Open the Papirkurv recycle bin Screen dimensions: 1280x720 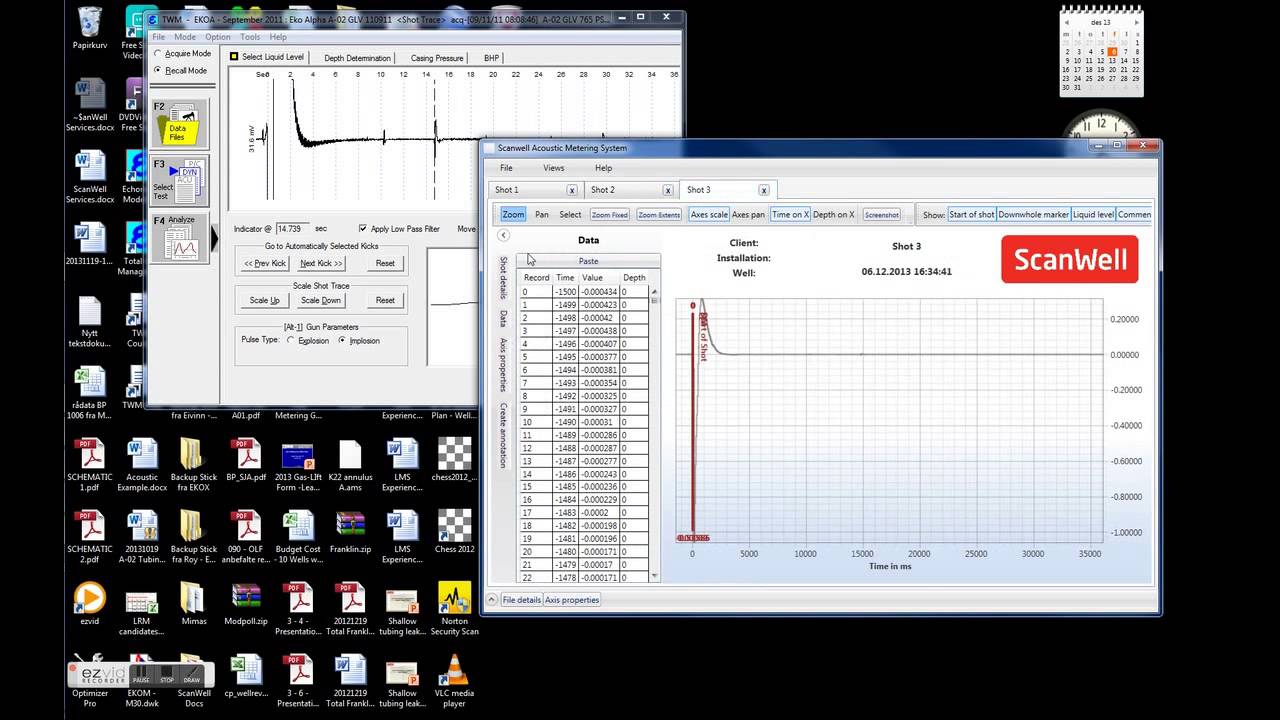(x=90, y=27)
